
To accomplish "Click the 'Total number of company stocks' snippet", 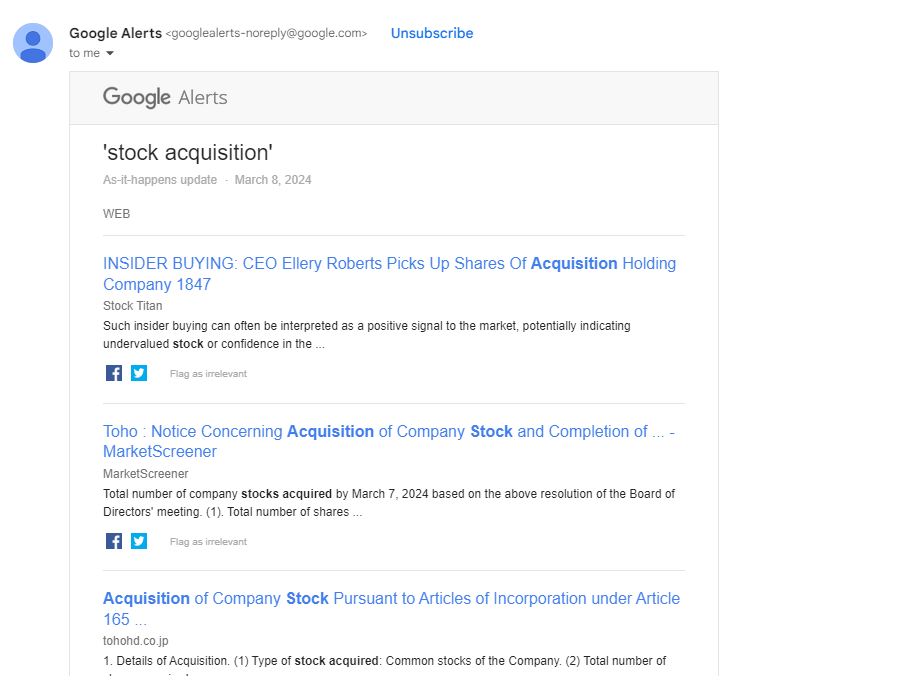I will (389, 503).
